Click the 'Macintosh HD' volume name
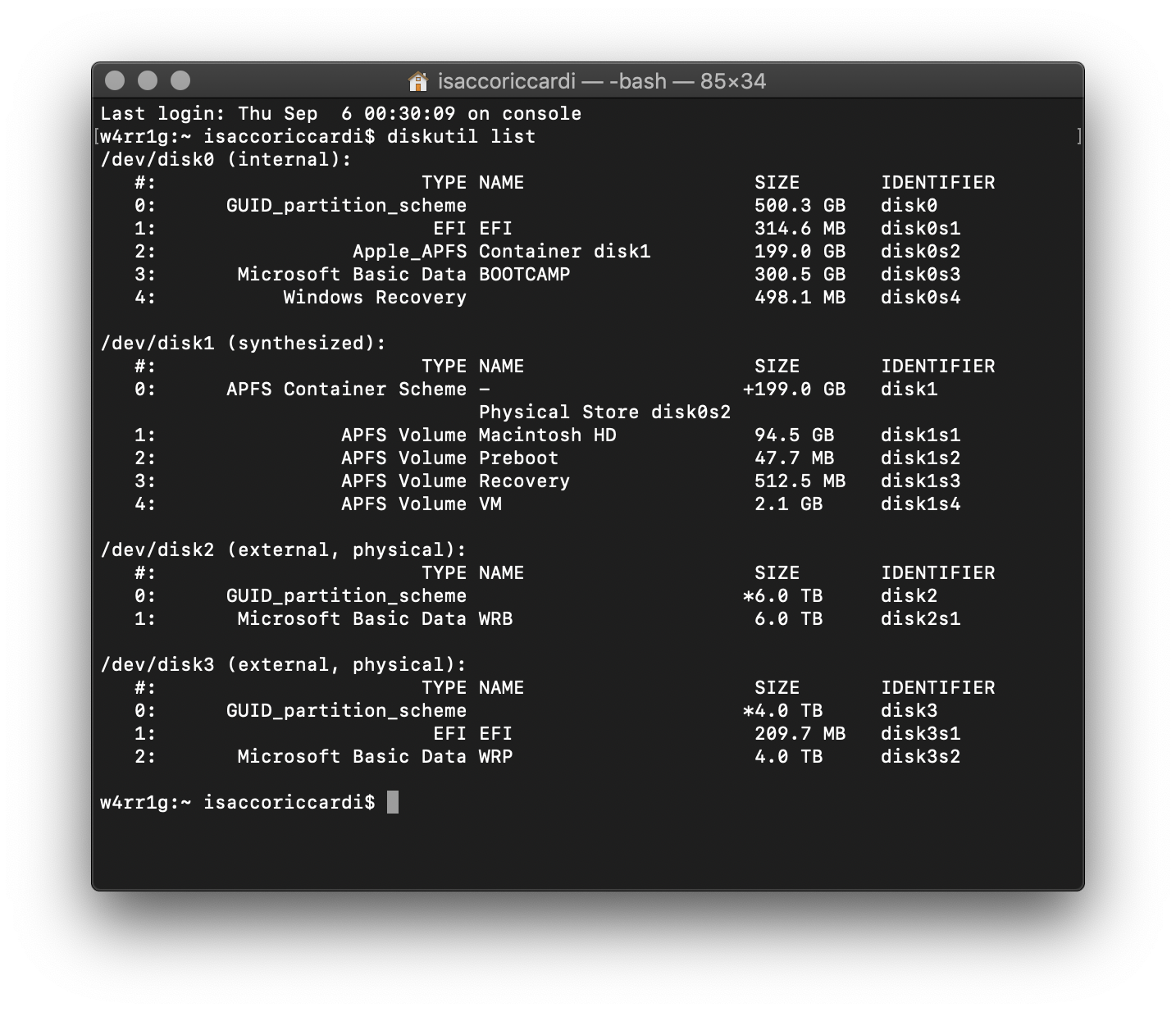 click(548, 435)
